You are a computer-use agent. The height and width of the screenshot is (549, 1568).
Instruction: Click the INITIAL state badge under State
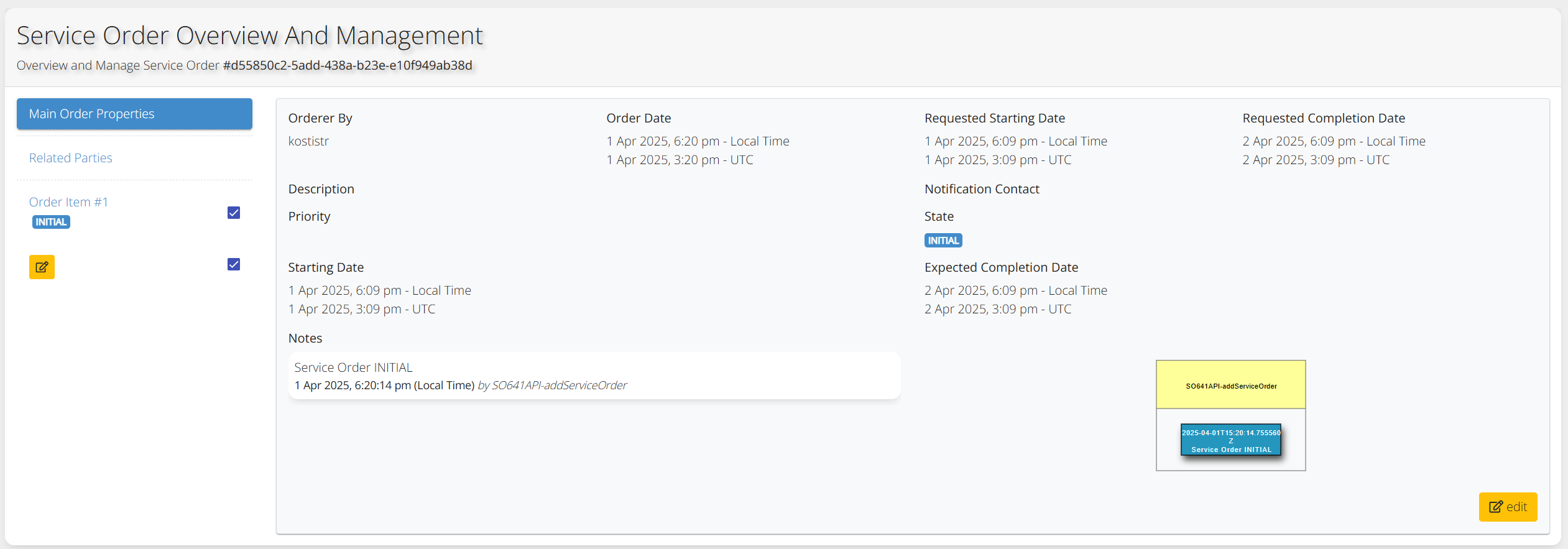[x=943, y=241]
